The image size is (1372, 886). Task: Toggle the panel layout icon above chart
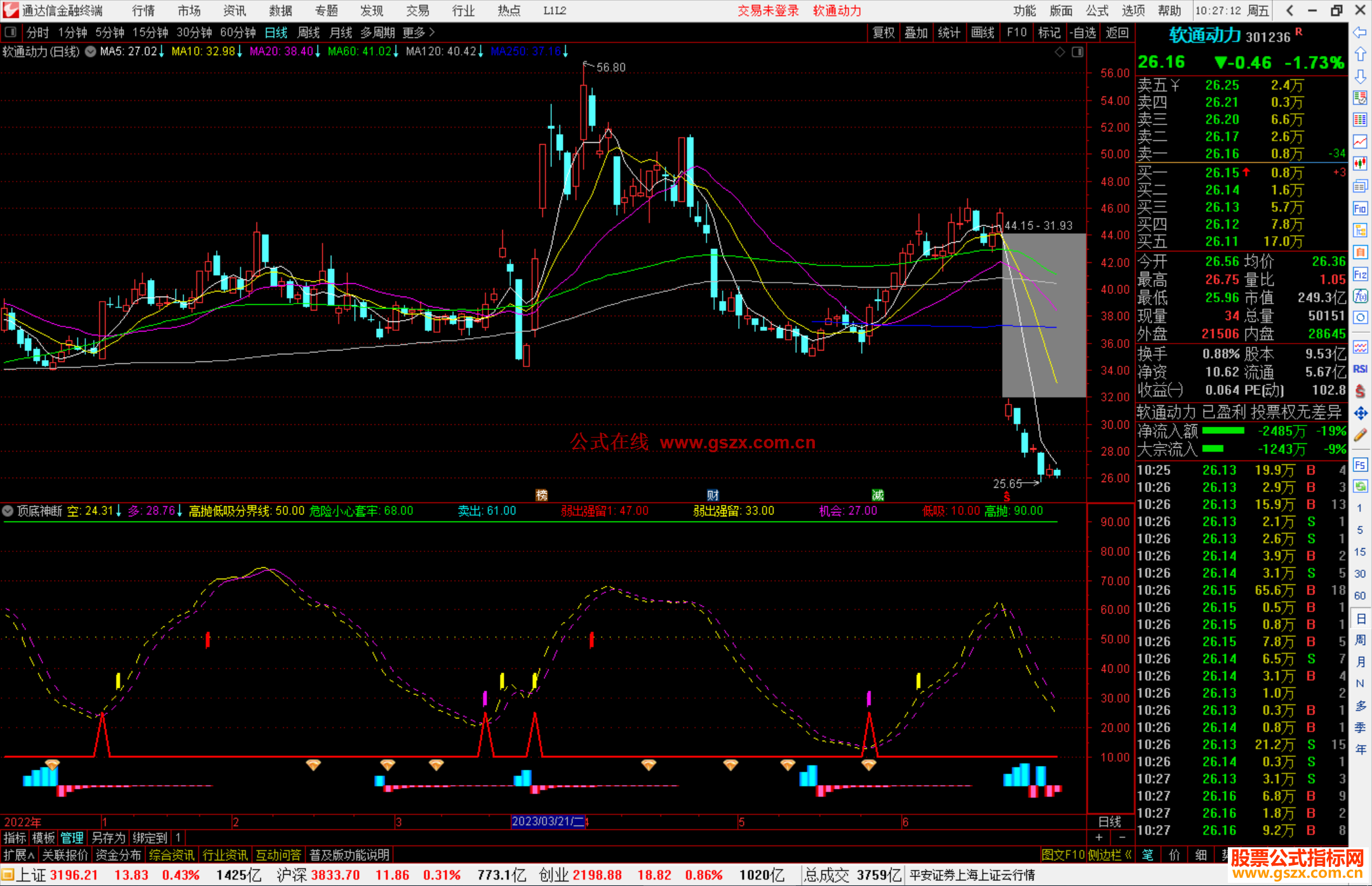[x=1077, y=52]
